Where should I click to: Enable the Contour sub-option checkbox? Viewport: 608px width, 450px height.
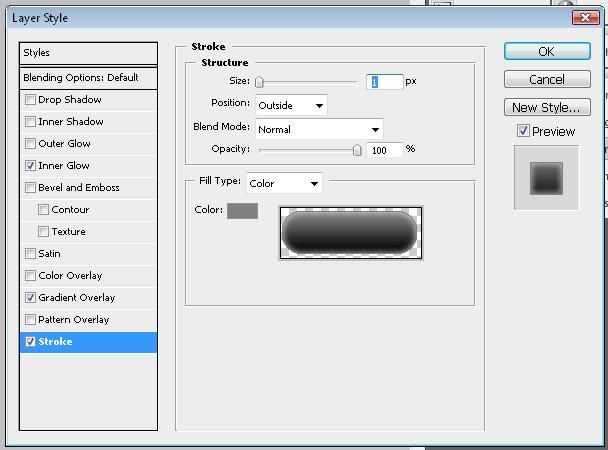click(44, 210)
